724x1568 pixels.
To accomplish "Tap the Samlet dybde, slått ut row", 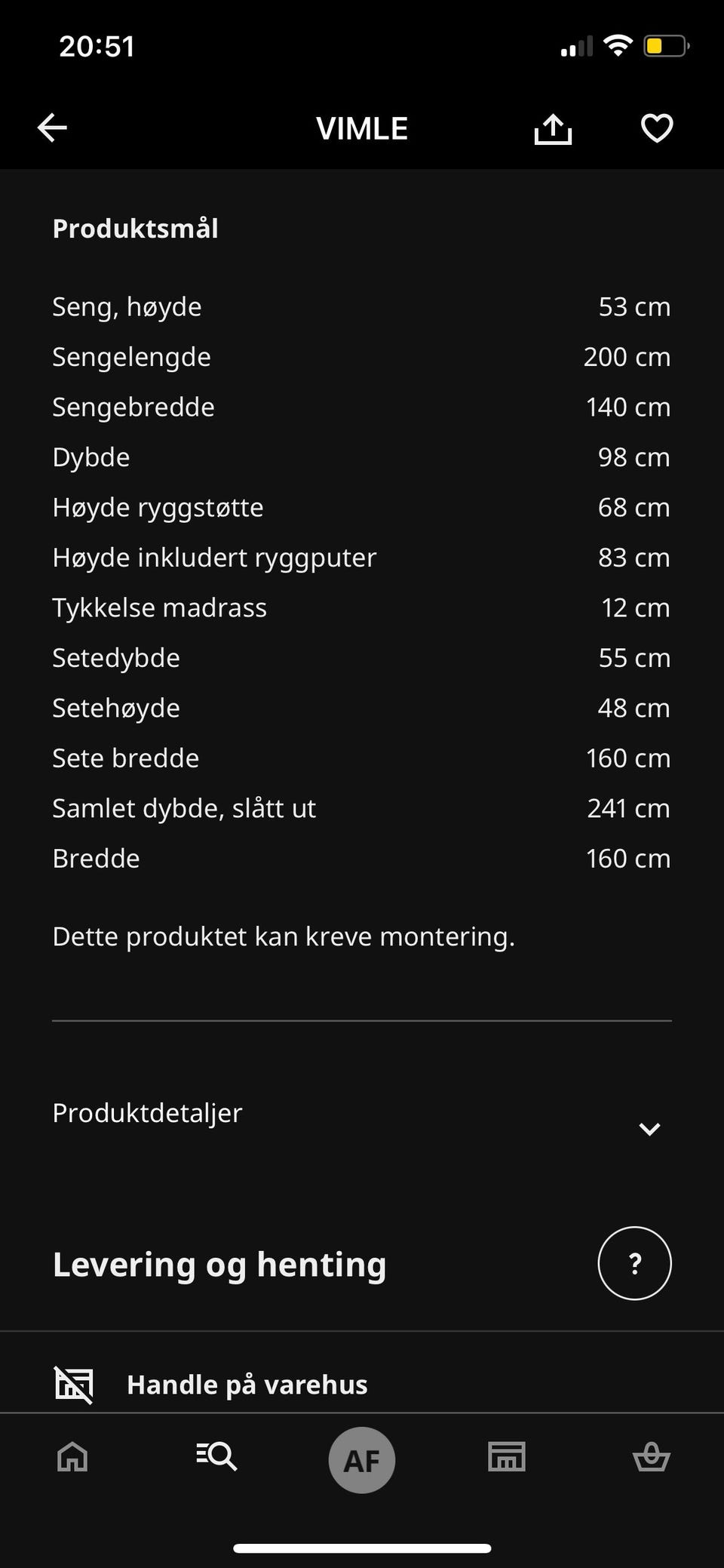I will click(361, 808).
